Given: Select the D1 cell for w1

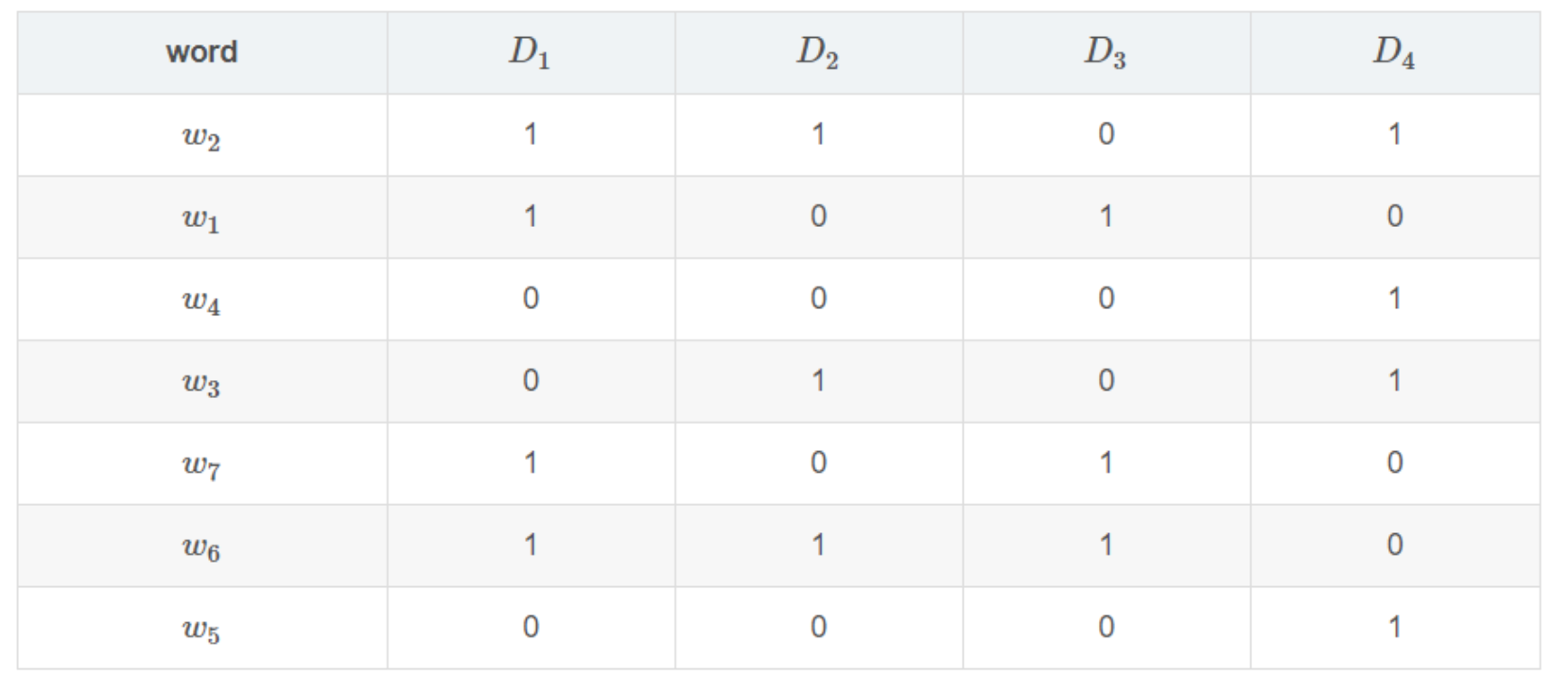Looking at the screenshot, I should click(531, 217).
